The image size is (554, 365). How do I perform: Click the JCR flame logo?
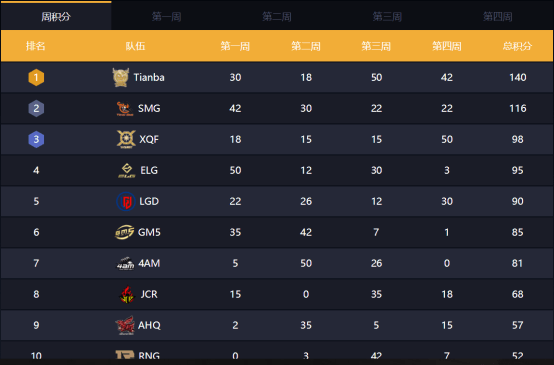pyautogui.click(x=127, y=294)
